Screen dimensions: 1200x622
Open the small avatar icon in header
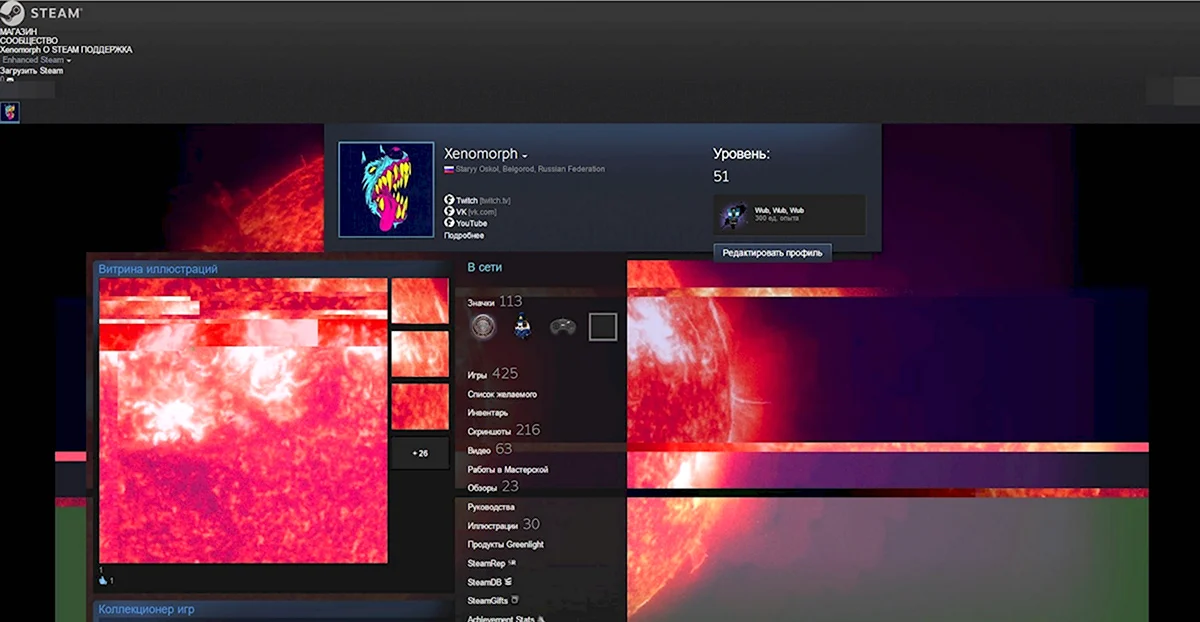10,111
